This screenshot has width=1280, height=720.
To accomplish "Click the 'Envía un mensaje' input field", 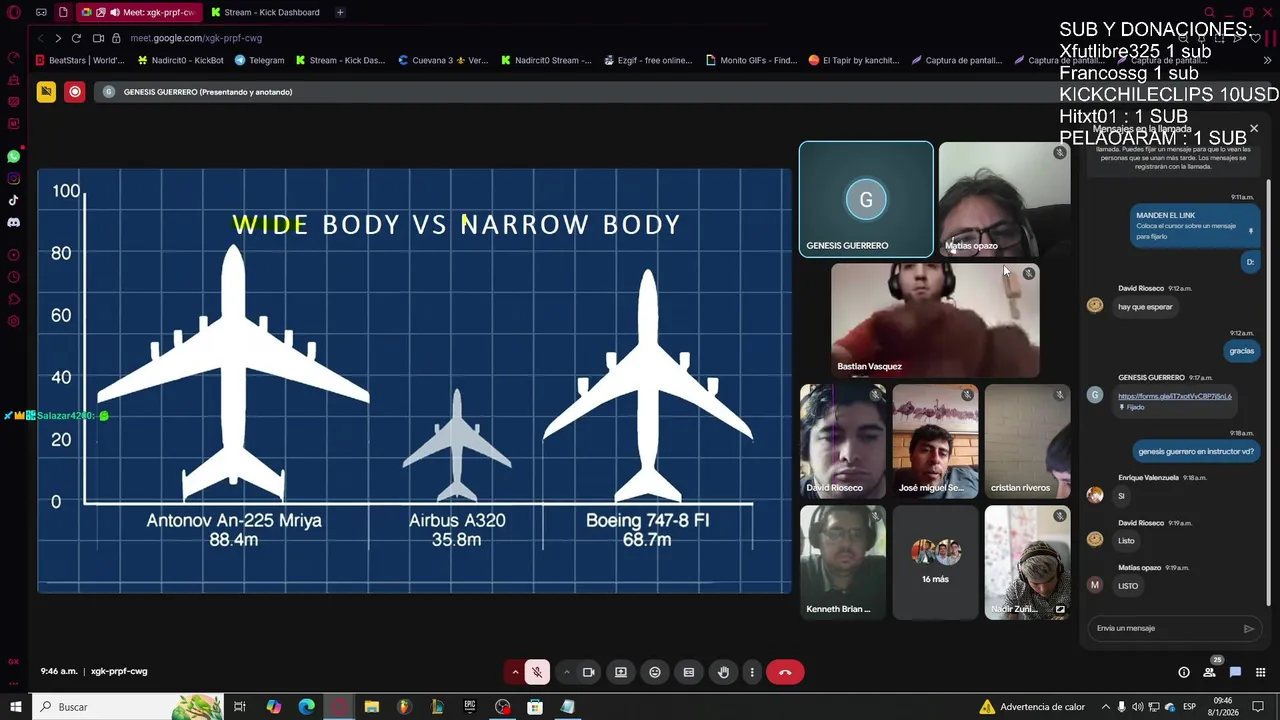I will point(1165,628).
